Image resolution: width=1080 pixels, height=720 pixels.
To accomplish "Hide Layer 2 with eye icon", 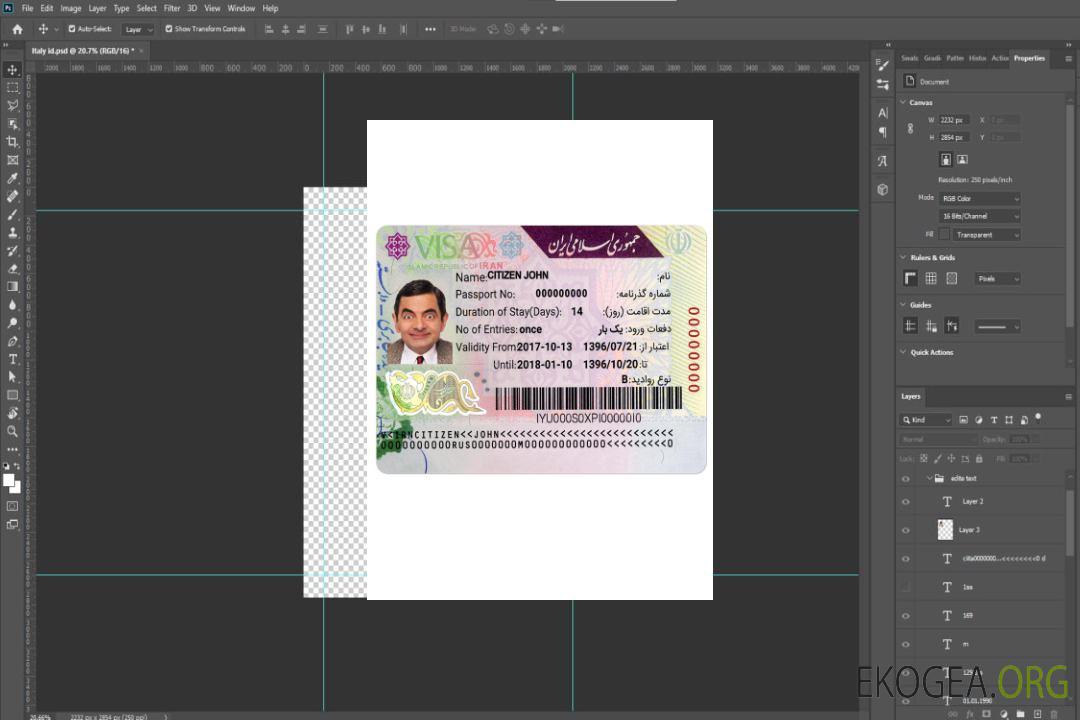I will click(906, 502).
